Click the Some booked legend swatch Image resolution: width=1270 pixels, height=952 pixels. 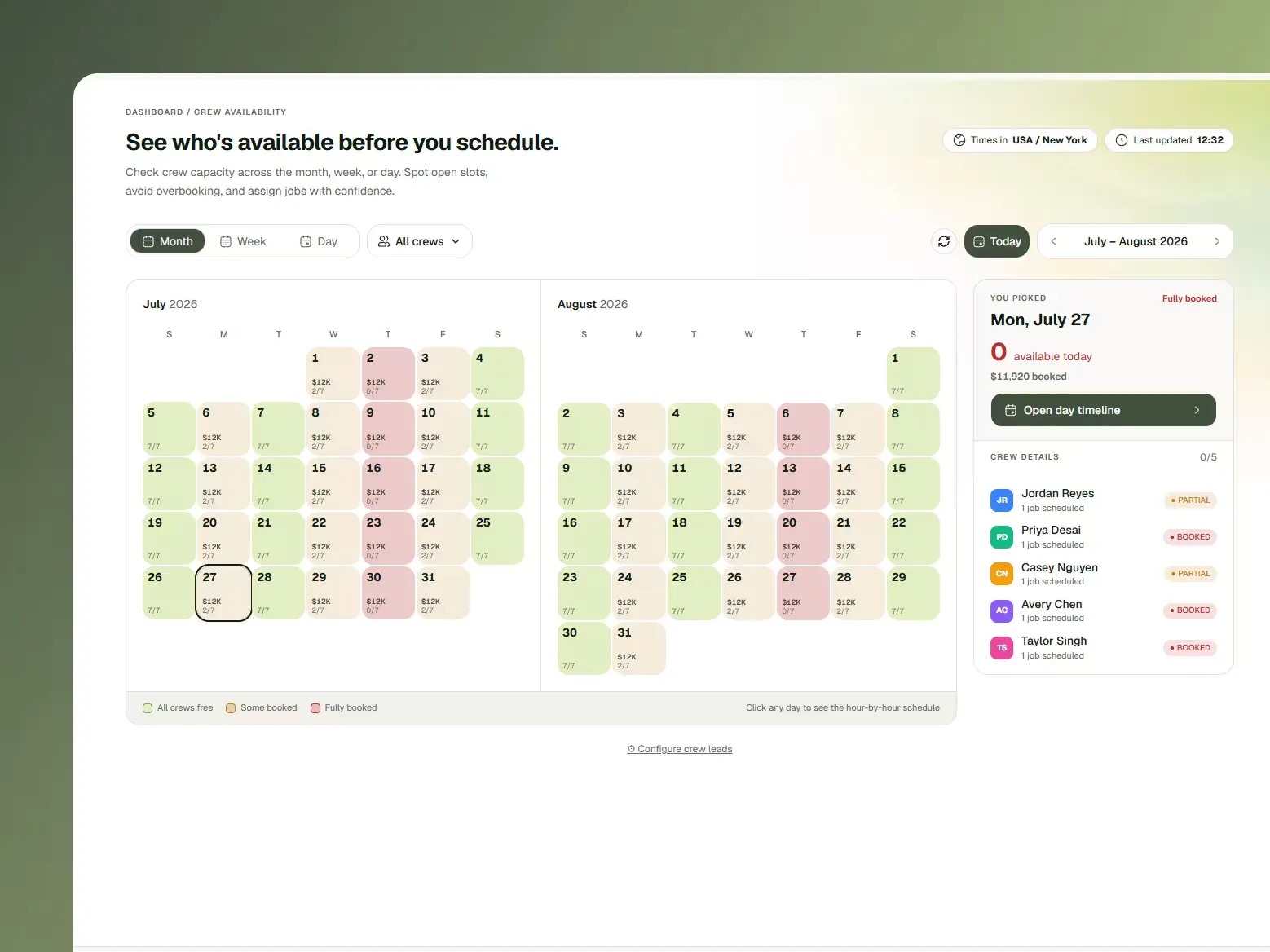click(231, 708)
